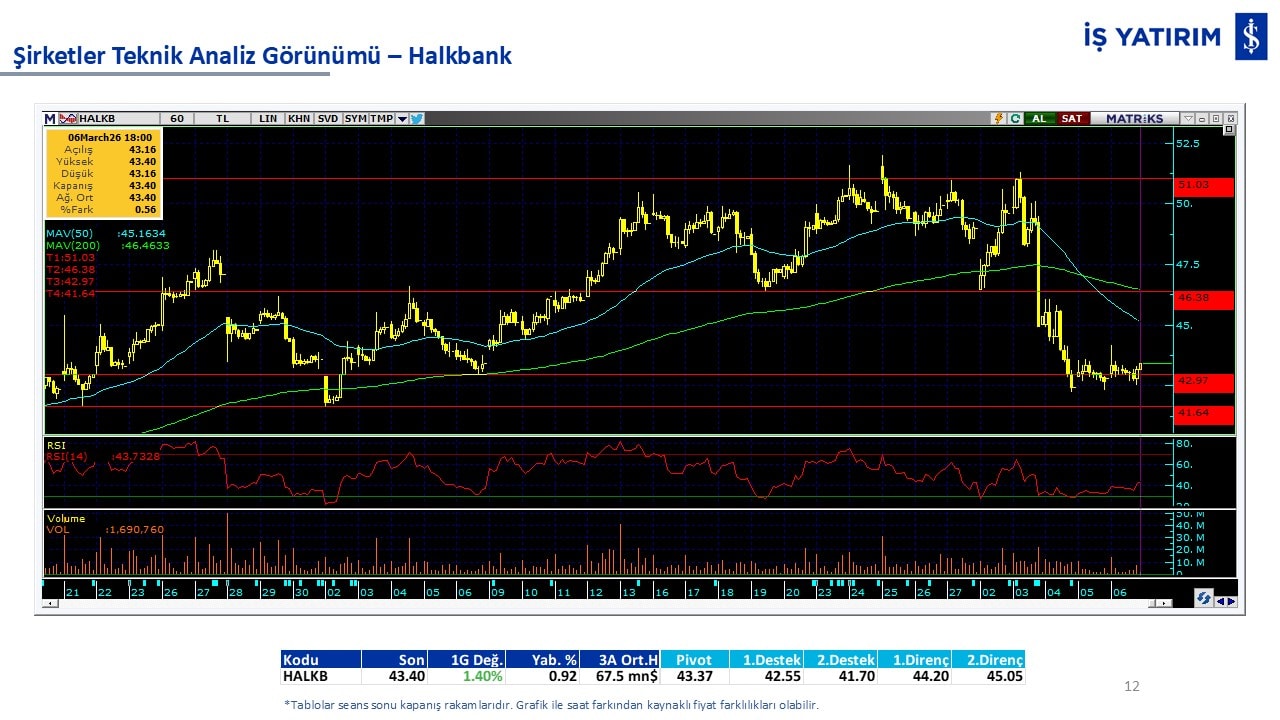Toggle the SVD chart option

pos(328,118)
